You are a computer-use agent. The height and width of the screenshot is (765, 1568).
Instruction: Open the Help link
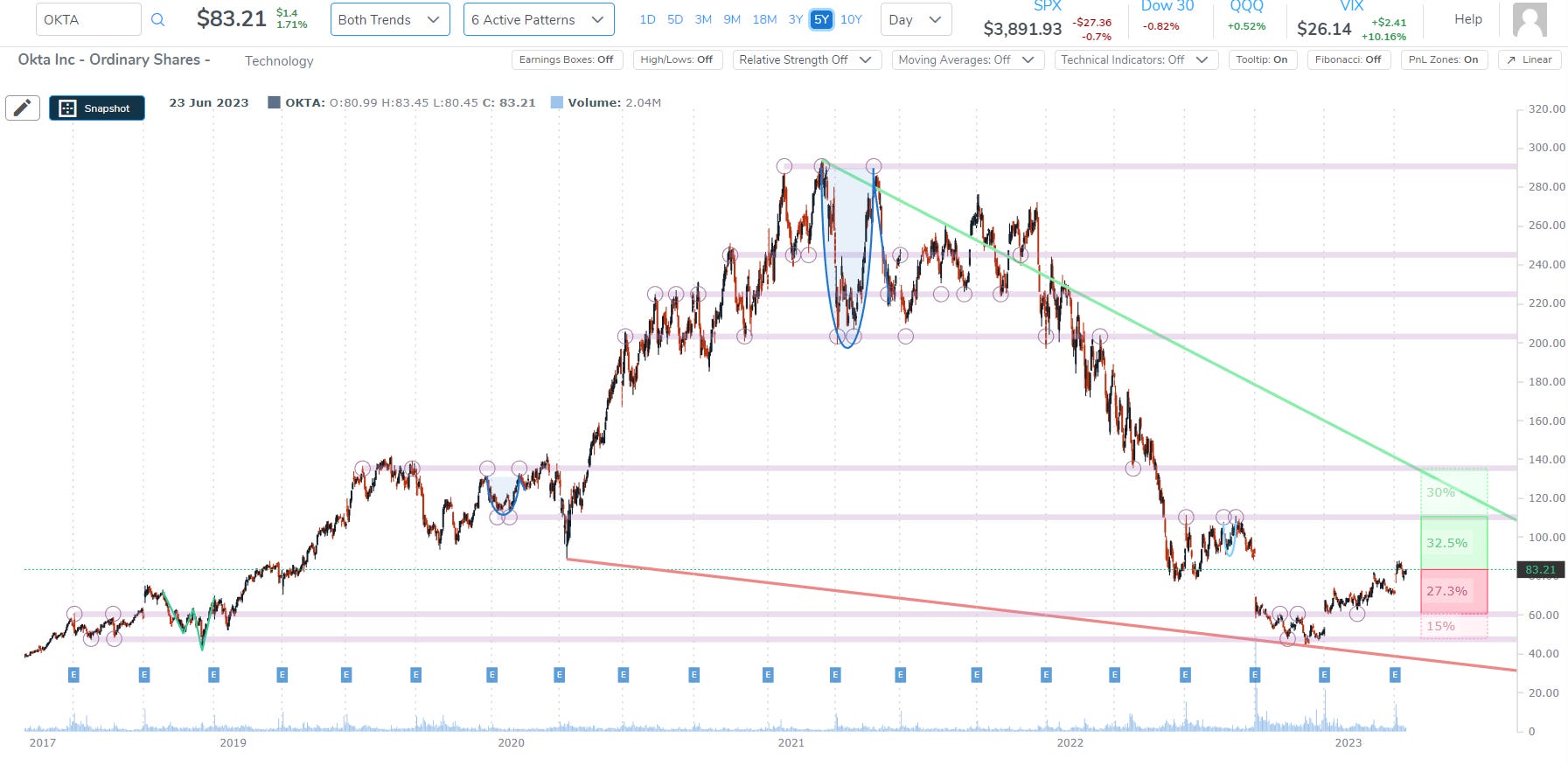coord(1468,19)
